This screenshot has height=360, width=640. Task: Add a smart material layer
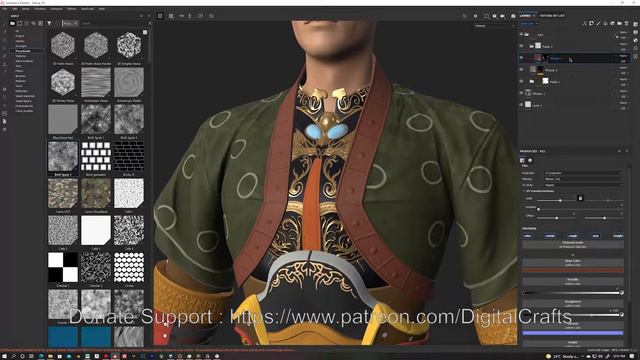(x=612, y=24)
